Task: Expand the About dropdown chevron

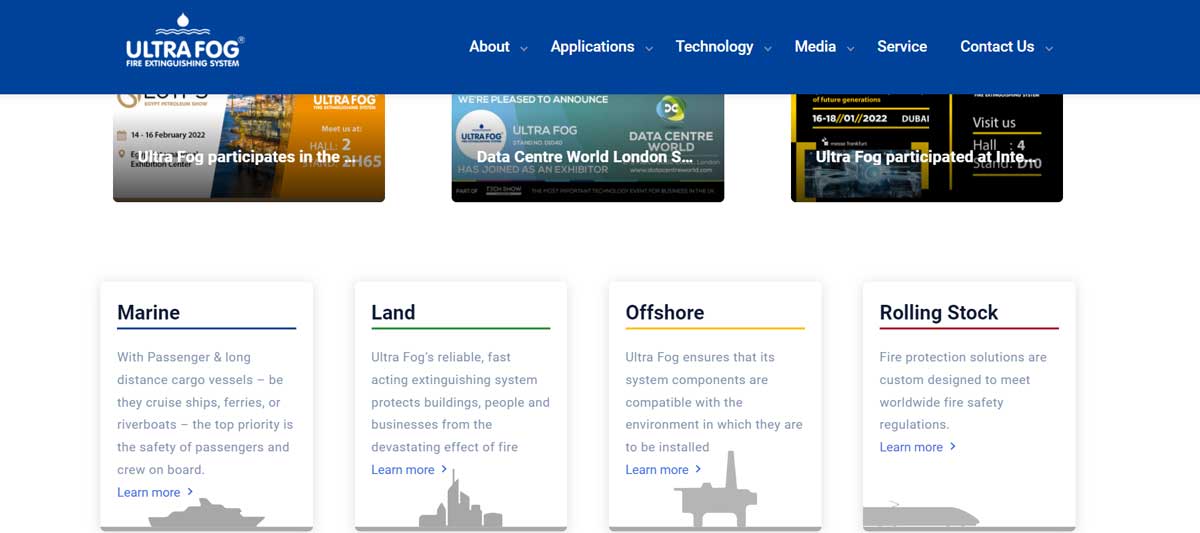Action: click(x=524, y=48)
